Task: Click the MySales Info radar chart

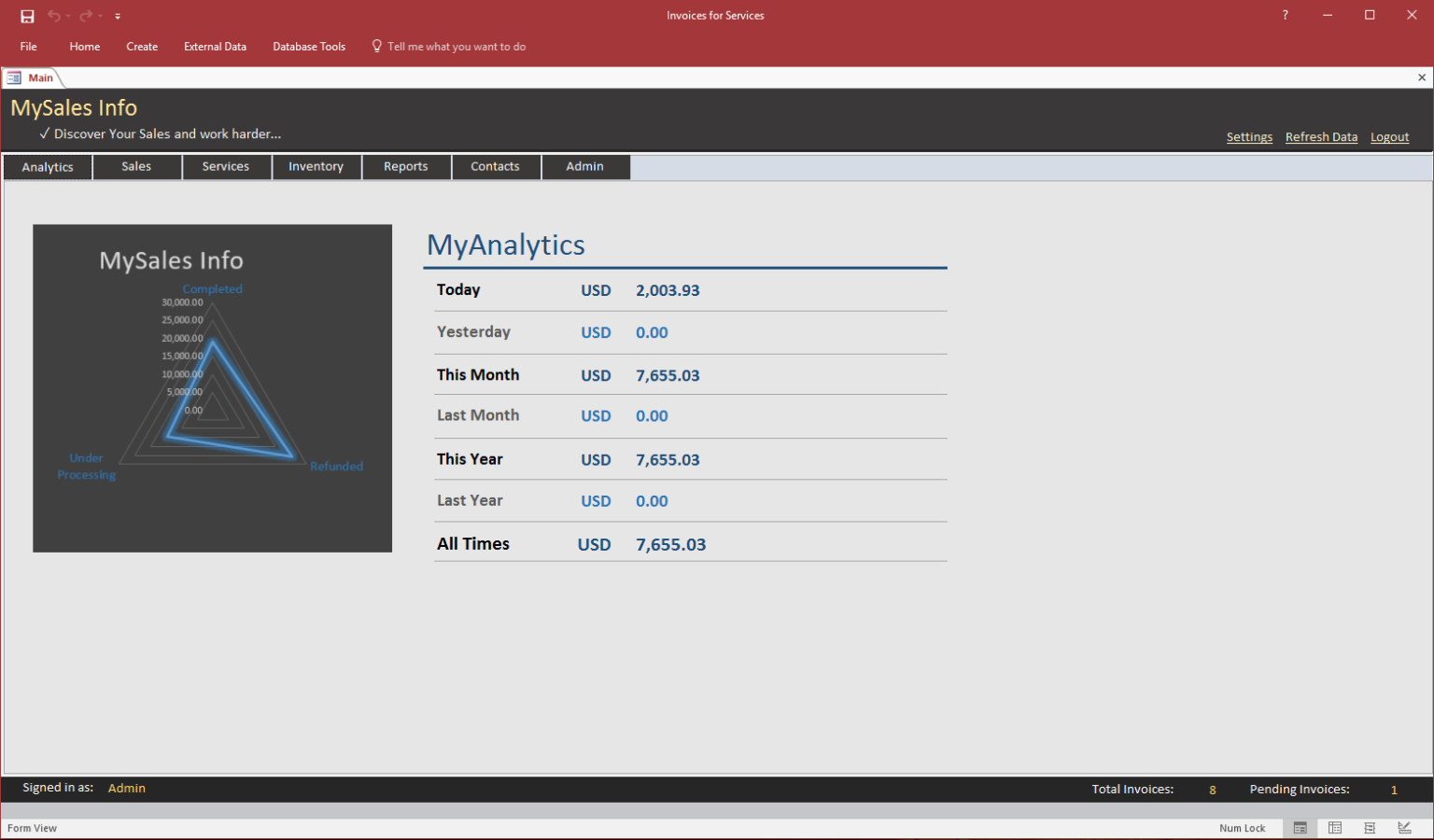Action: coord(213,388)
